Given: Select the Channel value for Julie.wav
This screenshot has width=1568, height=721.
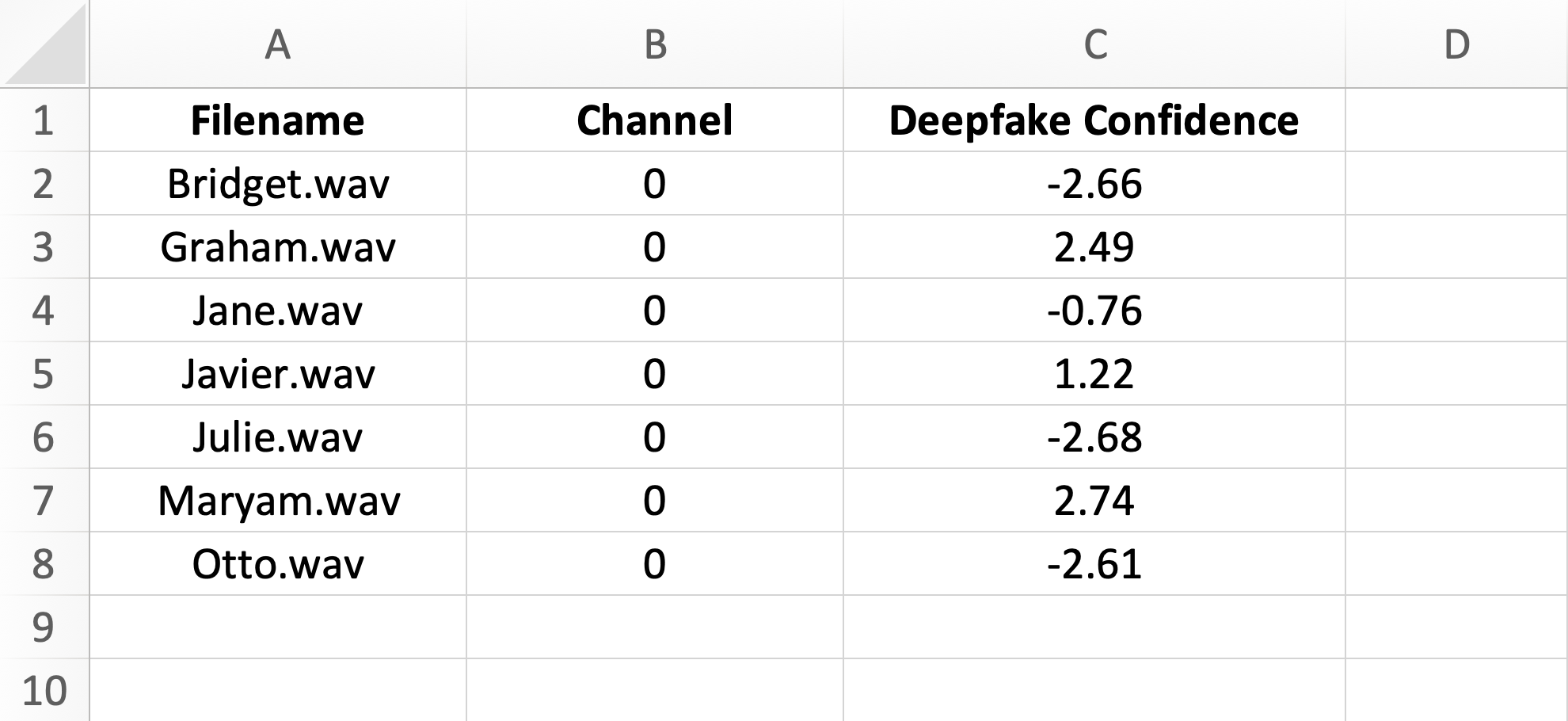Looking at the screenshot, I should (655, 437).
